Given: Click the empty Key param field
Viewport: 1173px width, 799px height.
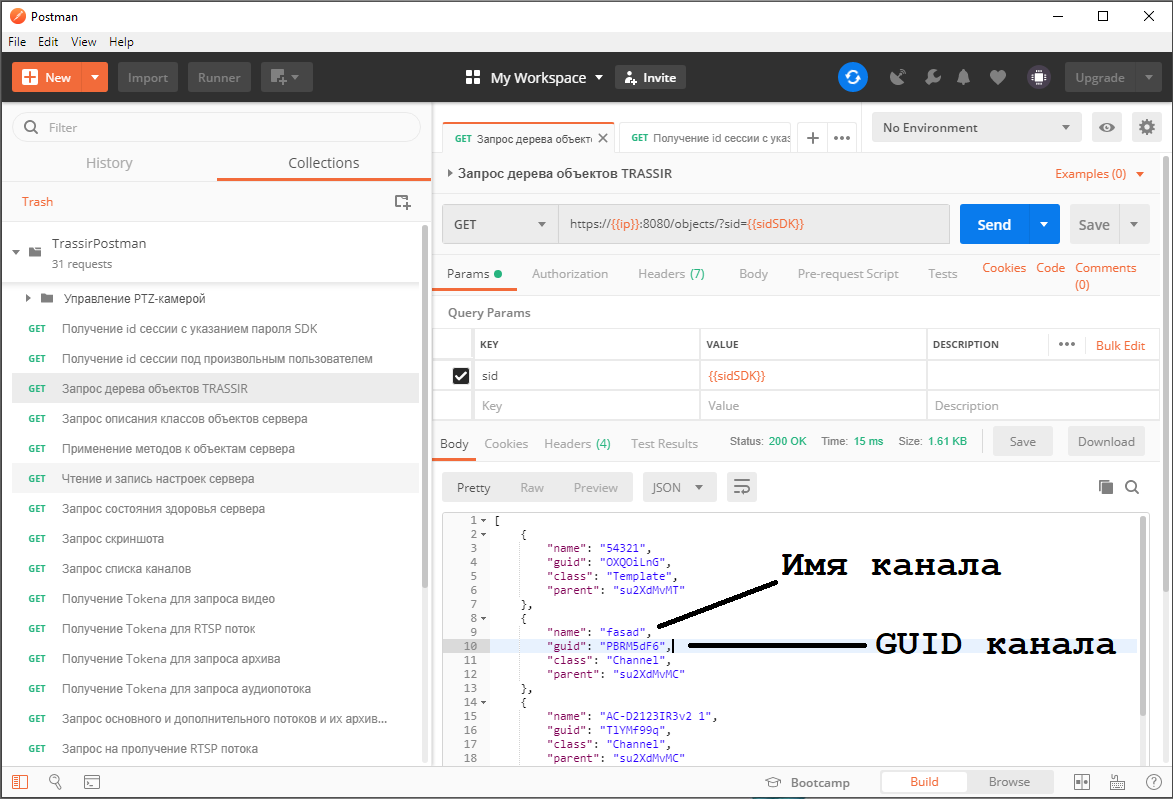Looking at the screenshot, I should pyautogui.click(x=586, y=405).
